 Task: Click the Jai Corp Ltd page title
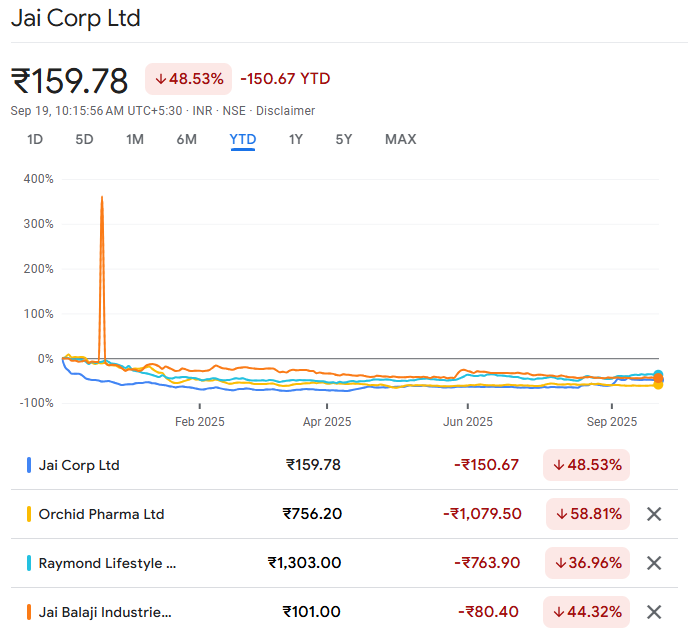click(x=75, y=18)
